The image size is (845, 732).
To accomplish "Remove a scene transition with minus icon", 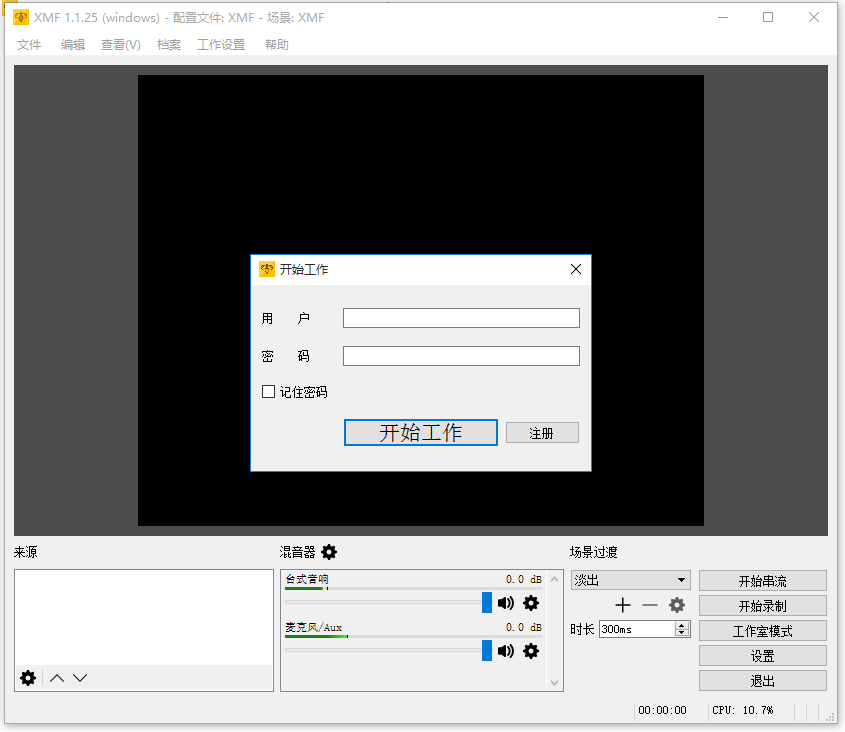I will click(x=650, y=605).
